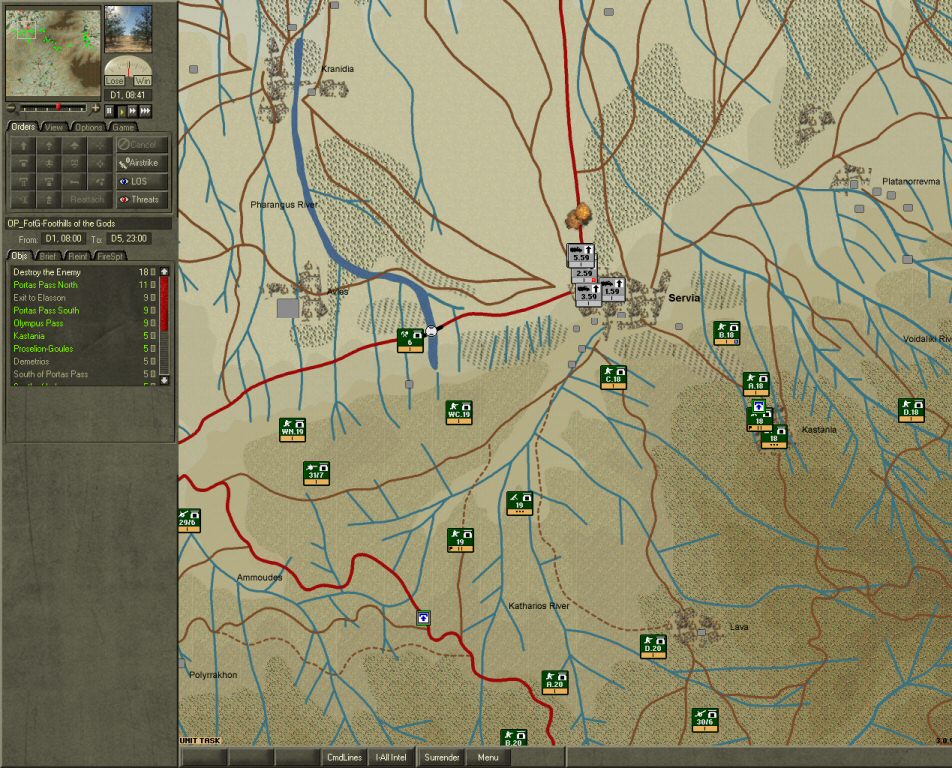Screen dimensions: 952x768
Task: Click the supply depot icon on the red road
Action: click(x=423, y=618)
